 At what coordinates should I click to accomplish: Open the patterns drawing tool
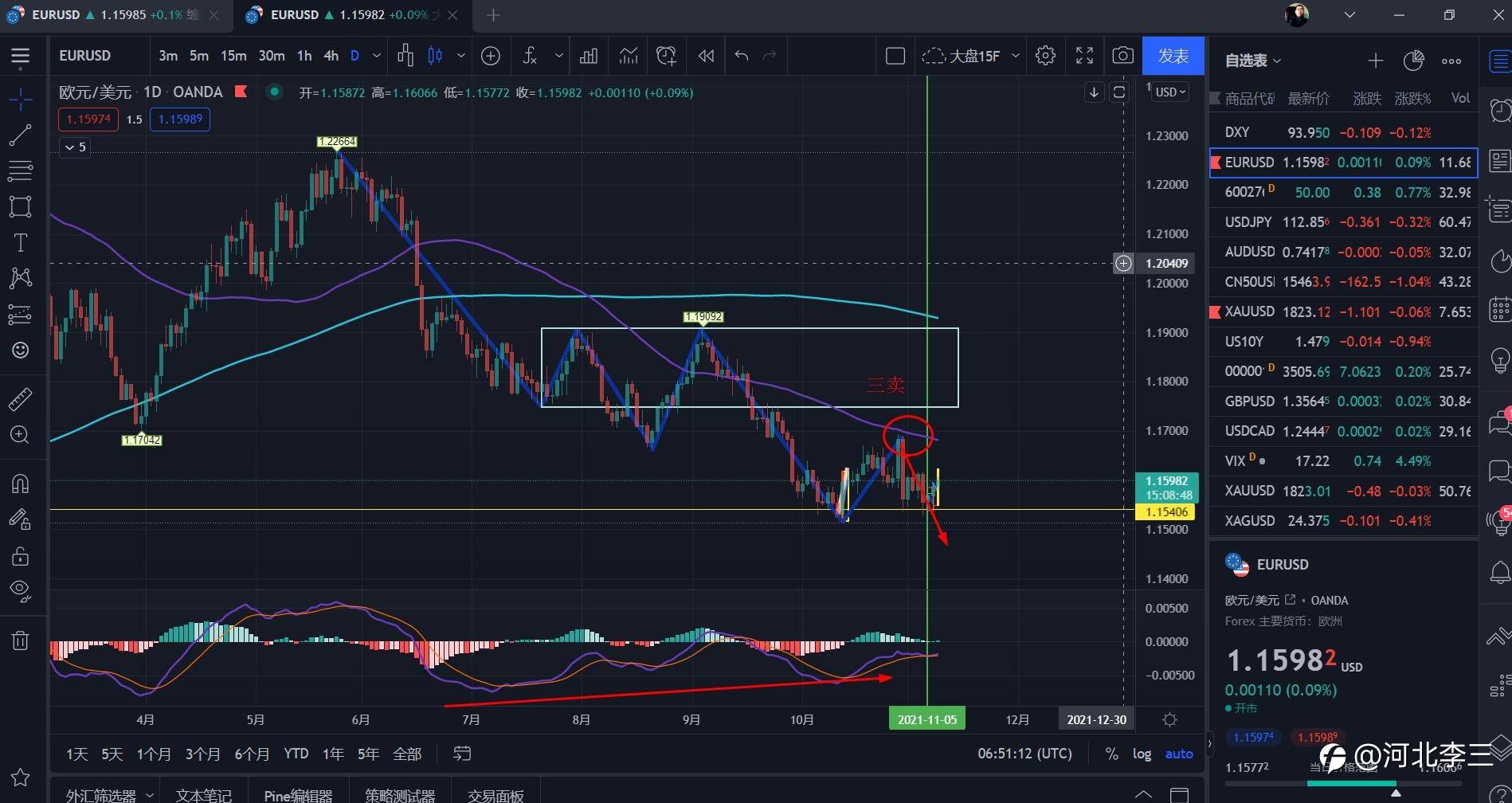coord(21,278)
